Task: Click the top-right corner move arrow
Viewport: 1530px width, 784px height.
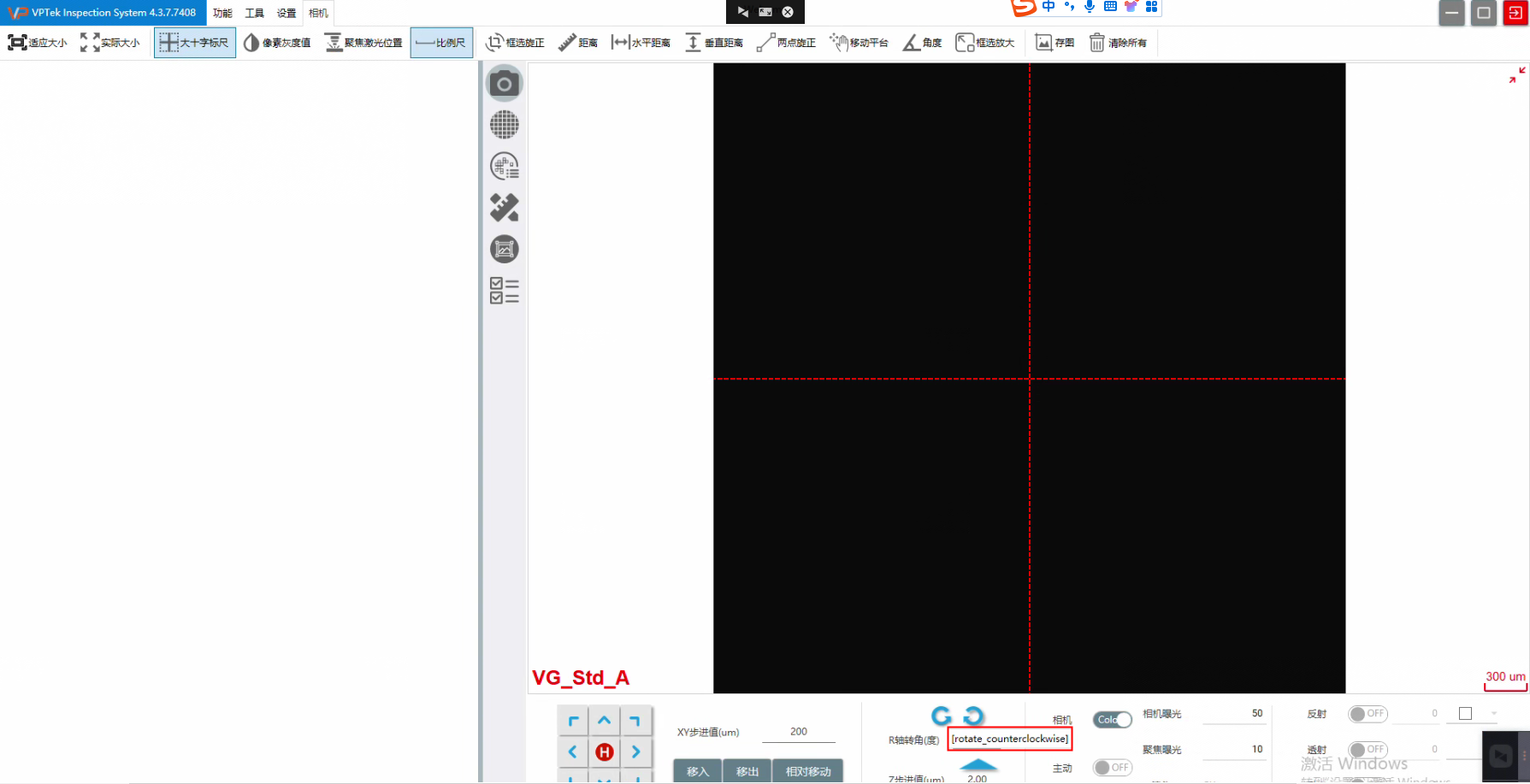Action: 635,721
